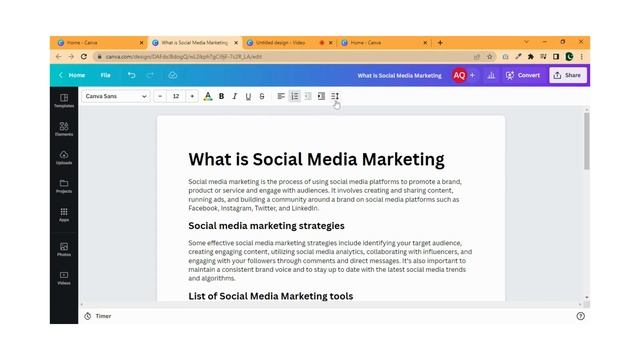The height and width of the screenshot is (360, 640).
Task: Reload the current page
Action: pyautogui.click(x=84, y=57)
